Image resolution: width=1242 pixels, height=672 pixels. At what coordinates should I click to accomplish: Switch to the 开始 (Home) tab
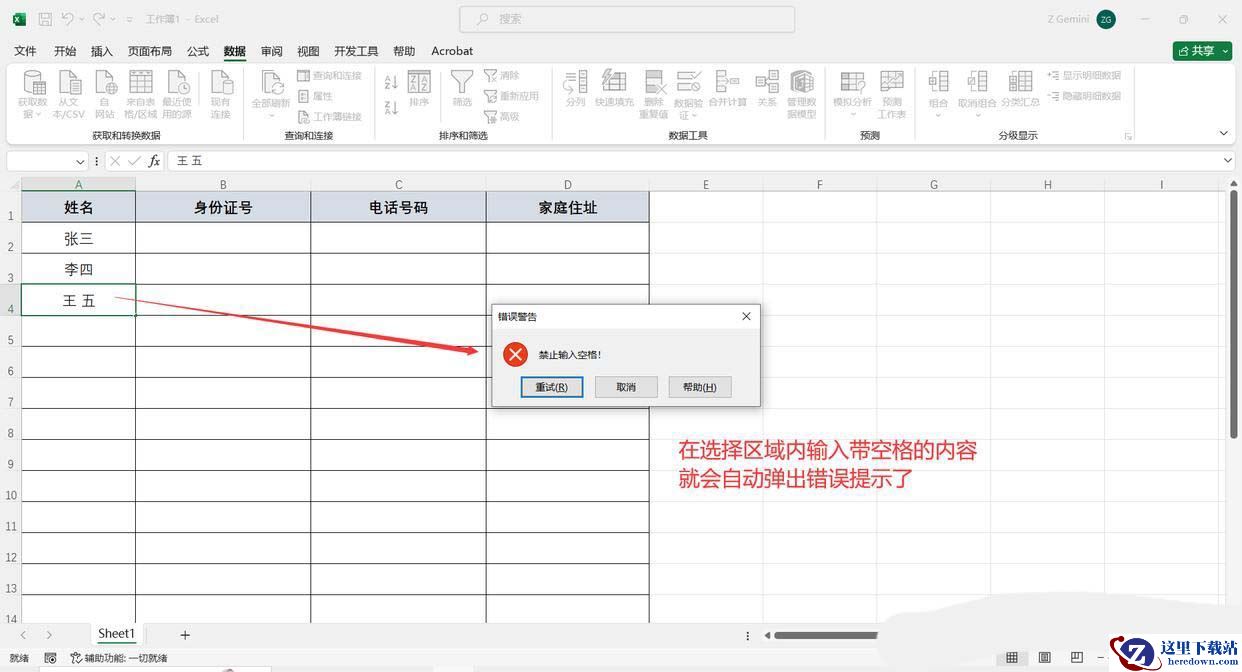tap(65, 51)
